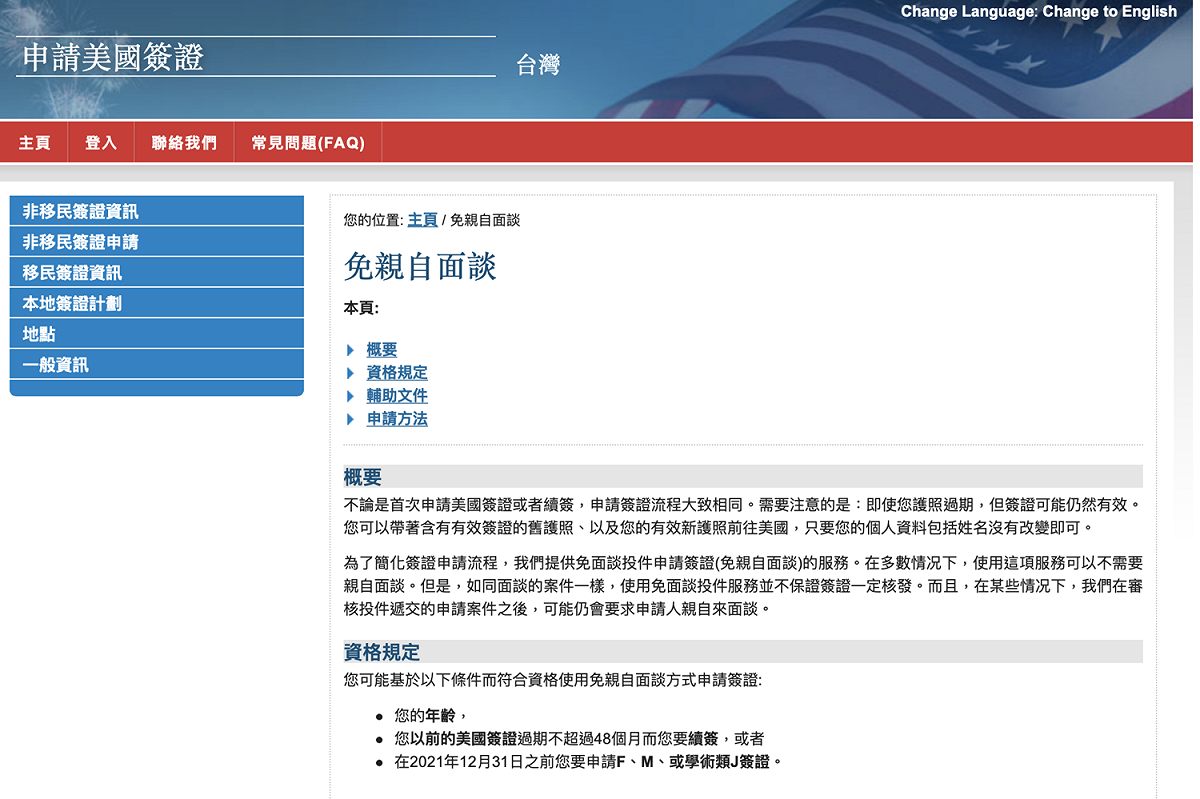Jump to 輔助文件 section link

tap(397, 396)
